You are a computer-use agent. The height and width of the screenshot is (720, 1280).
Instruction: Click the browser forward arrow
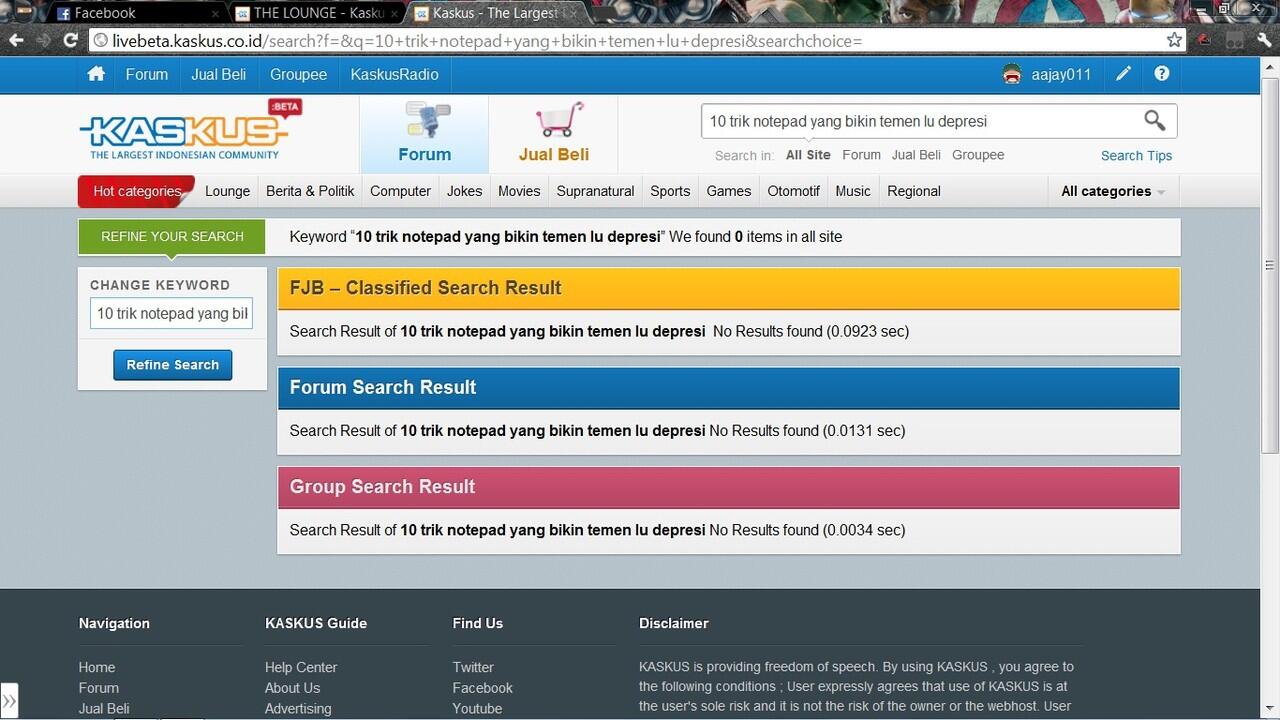tap(43, 40)
